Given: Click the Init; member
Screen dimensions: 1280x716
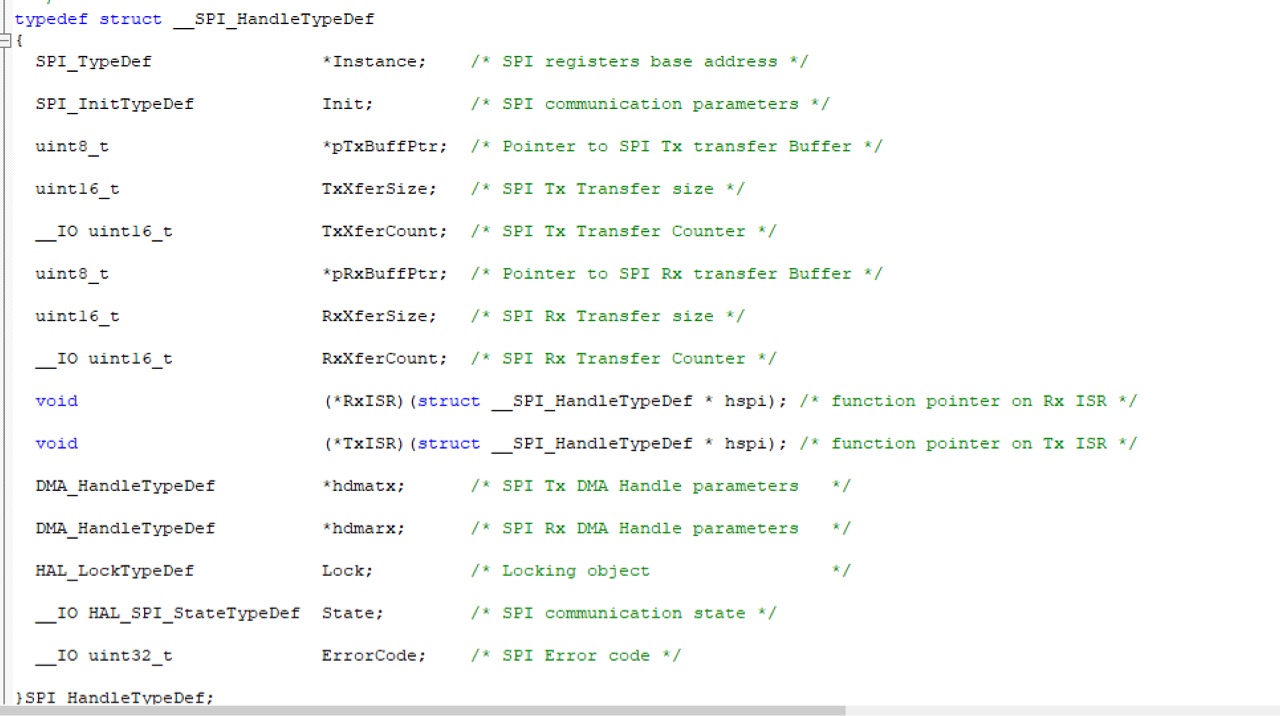Looking at the screenshot, I should pyautogui.click(x=348, y=104).
